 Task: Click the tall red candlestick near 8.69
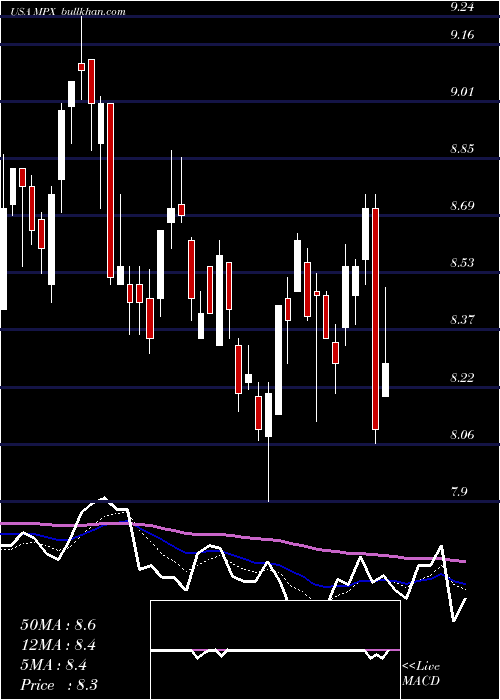[375, 319]
